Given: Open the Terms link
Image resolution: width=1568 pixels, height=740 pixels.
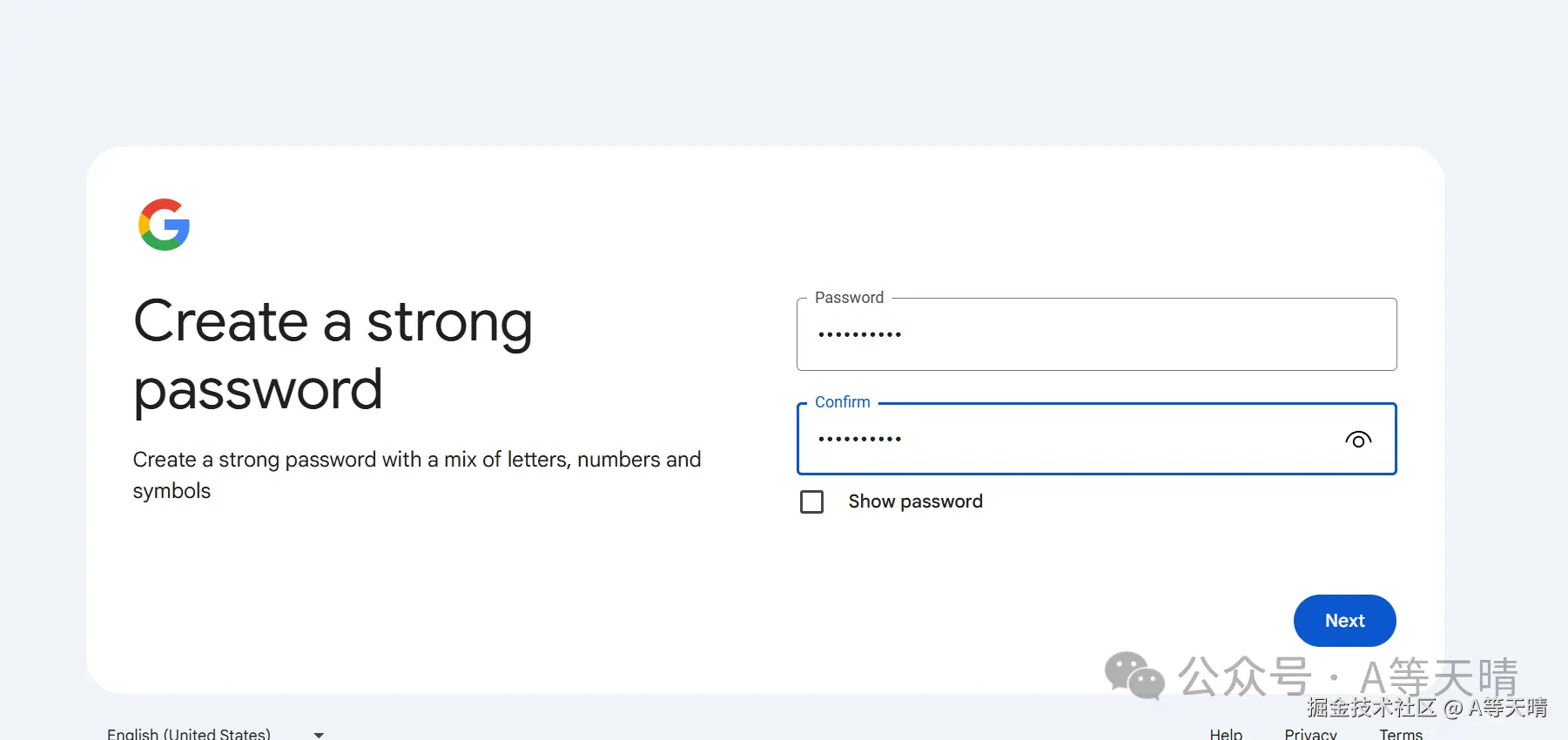Looking at the screenshot, I should click(x=1400, y=734).
